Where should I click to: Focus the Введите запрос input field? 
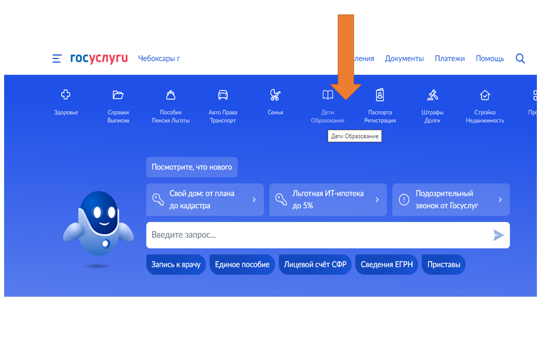point(328,235)
